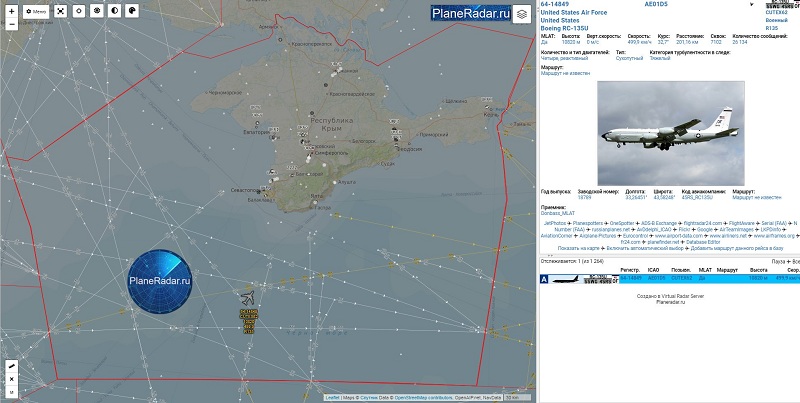Click the RC-135U aircraft photo
This screenshot has width=800, height=403.
tap(670, 133)
